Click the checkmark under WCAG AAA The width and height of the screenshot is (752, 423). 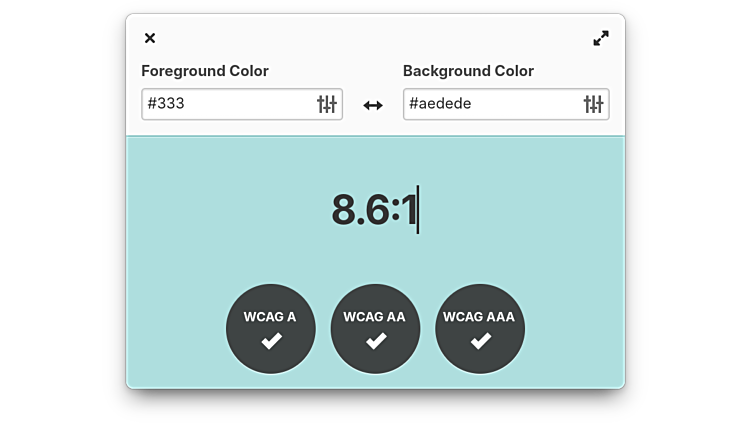480,341
